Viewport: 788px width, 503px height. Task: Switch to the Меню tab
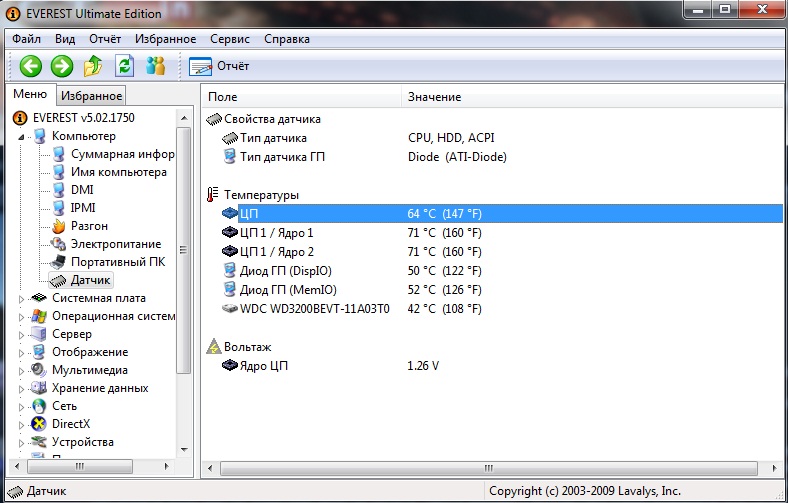point(30,94)
